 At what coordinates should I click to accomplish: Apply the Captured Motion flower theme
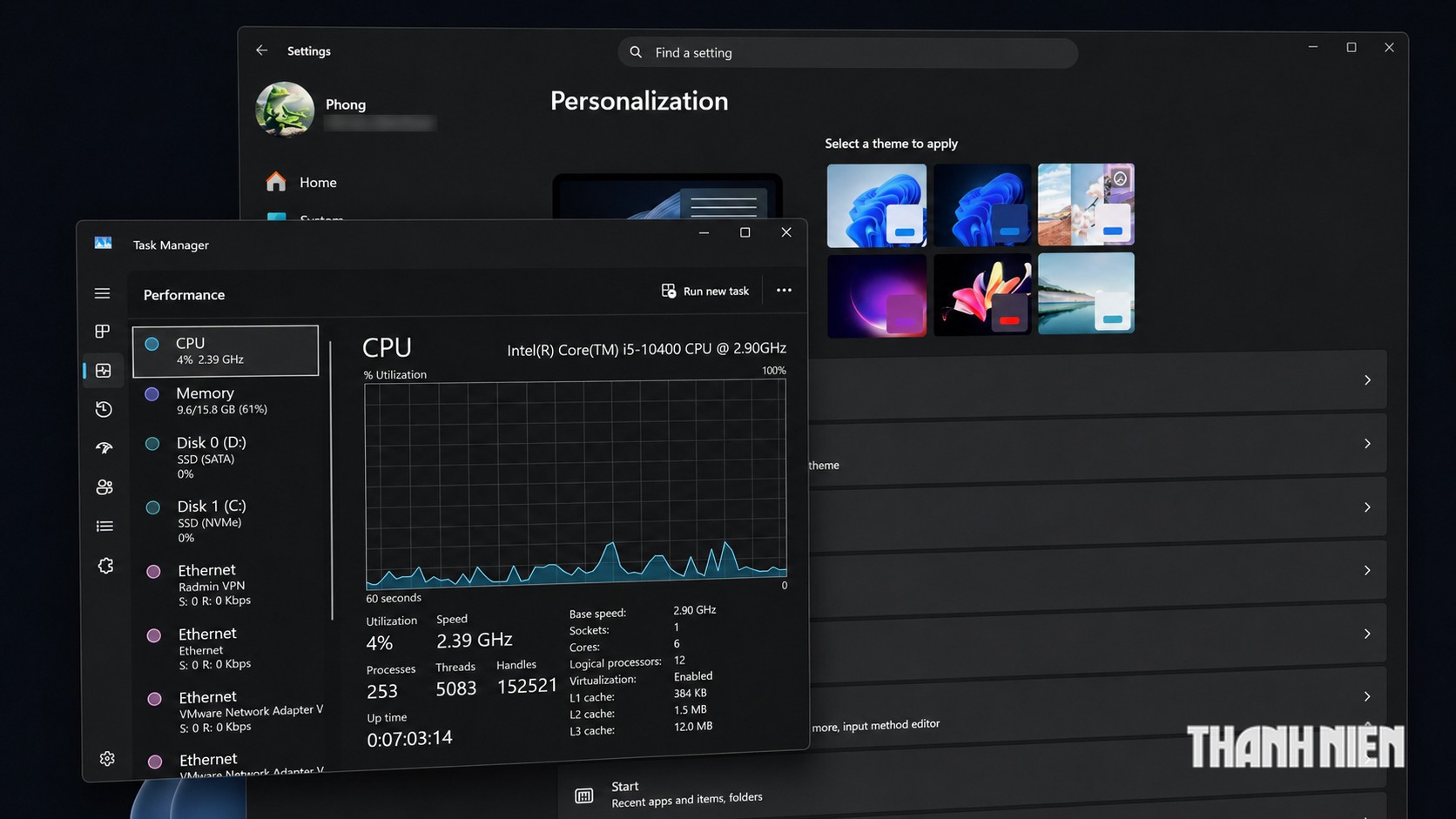coord(982,294)
